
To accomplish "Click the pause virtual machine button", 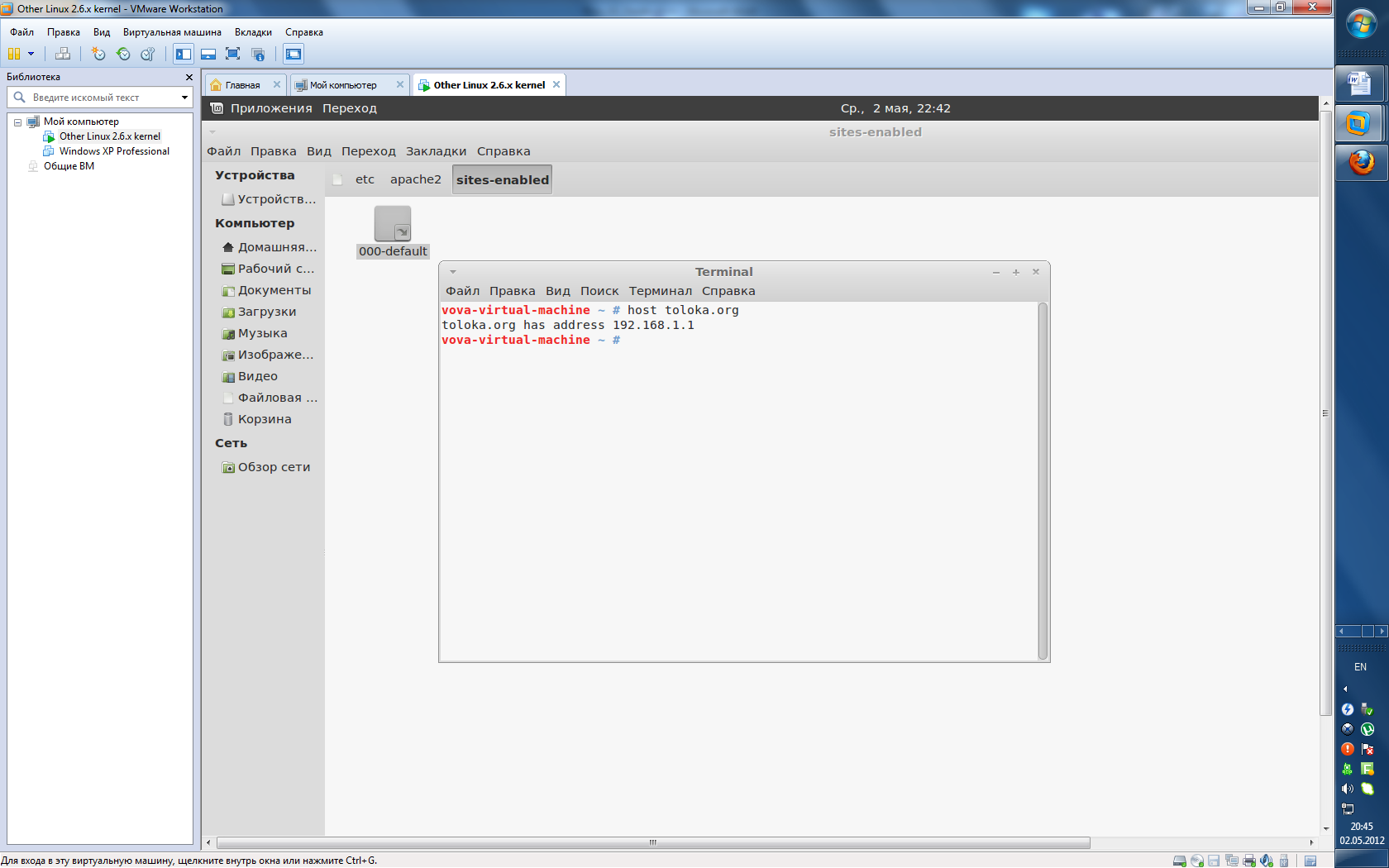I will [x=14, y=54].
